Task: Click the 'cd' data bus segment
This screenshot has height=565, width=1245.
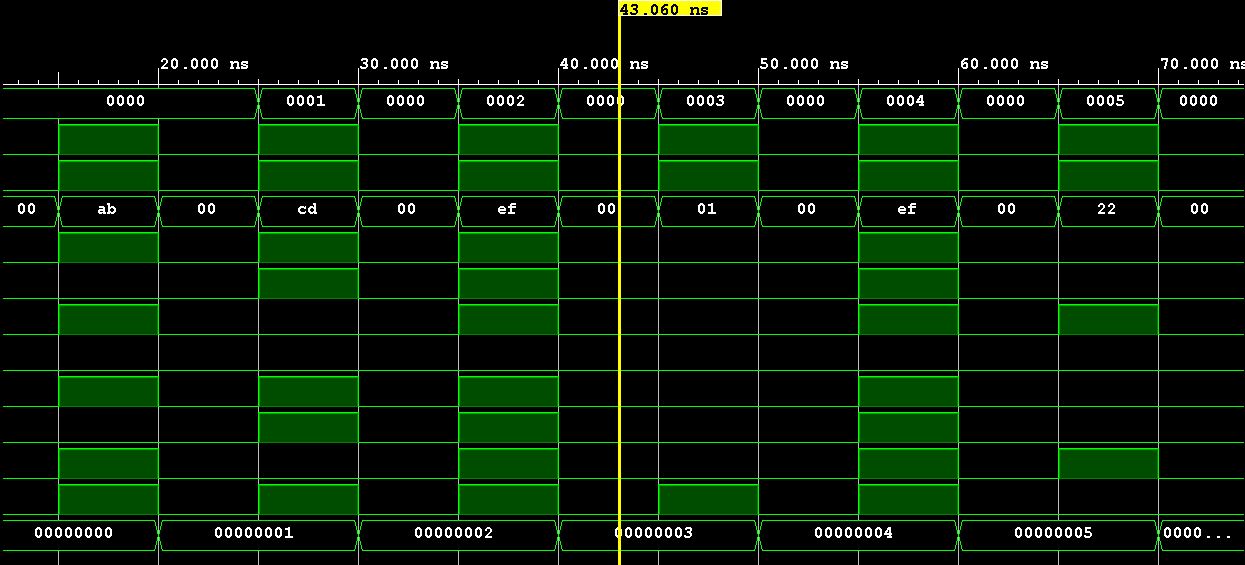Action: pos(307,209)
